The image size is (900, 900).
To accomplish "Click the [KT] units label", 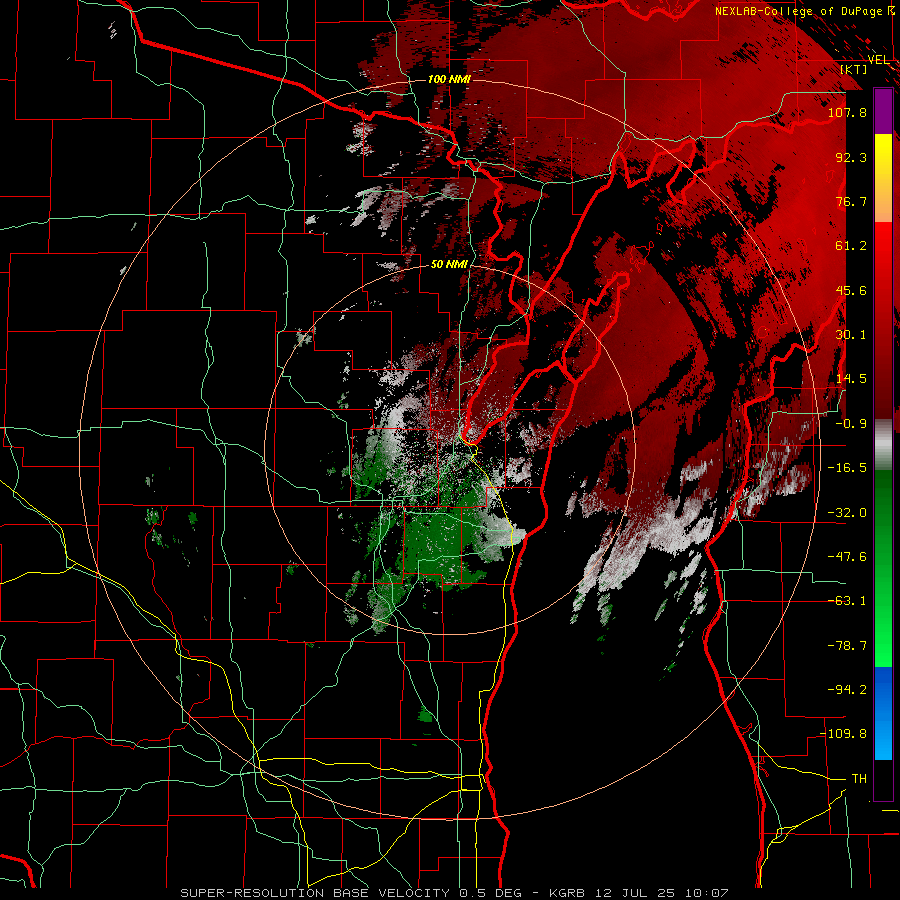I will pyautogui.click(x=854, y=70).
